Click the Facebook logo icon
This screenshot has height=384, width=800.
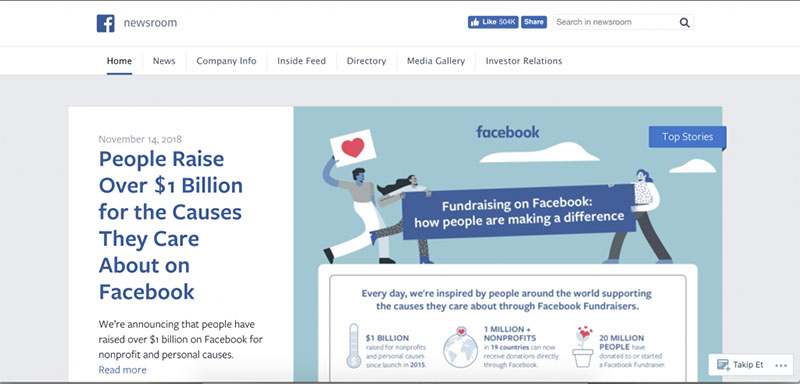point(106,23)
